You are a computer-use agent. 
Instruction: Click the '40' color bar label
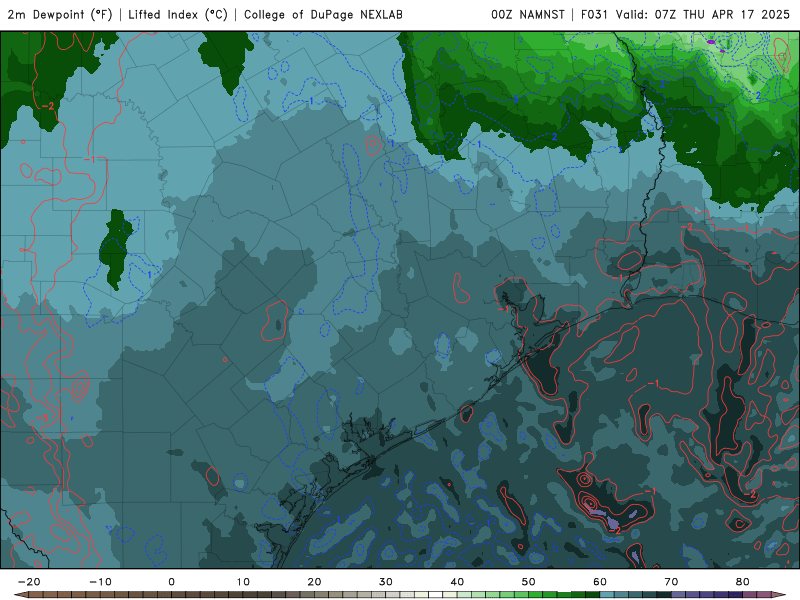point(457,582)
